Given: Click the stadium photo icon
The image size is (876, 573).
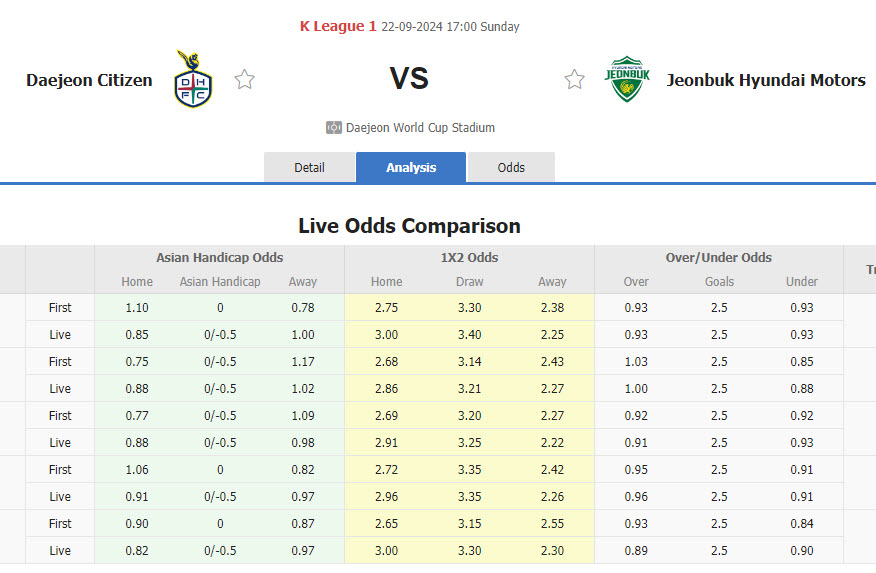Looking at the screenshot, I should pos(334,128).
